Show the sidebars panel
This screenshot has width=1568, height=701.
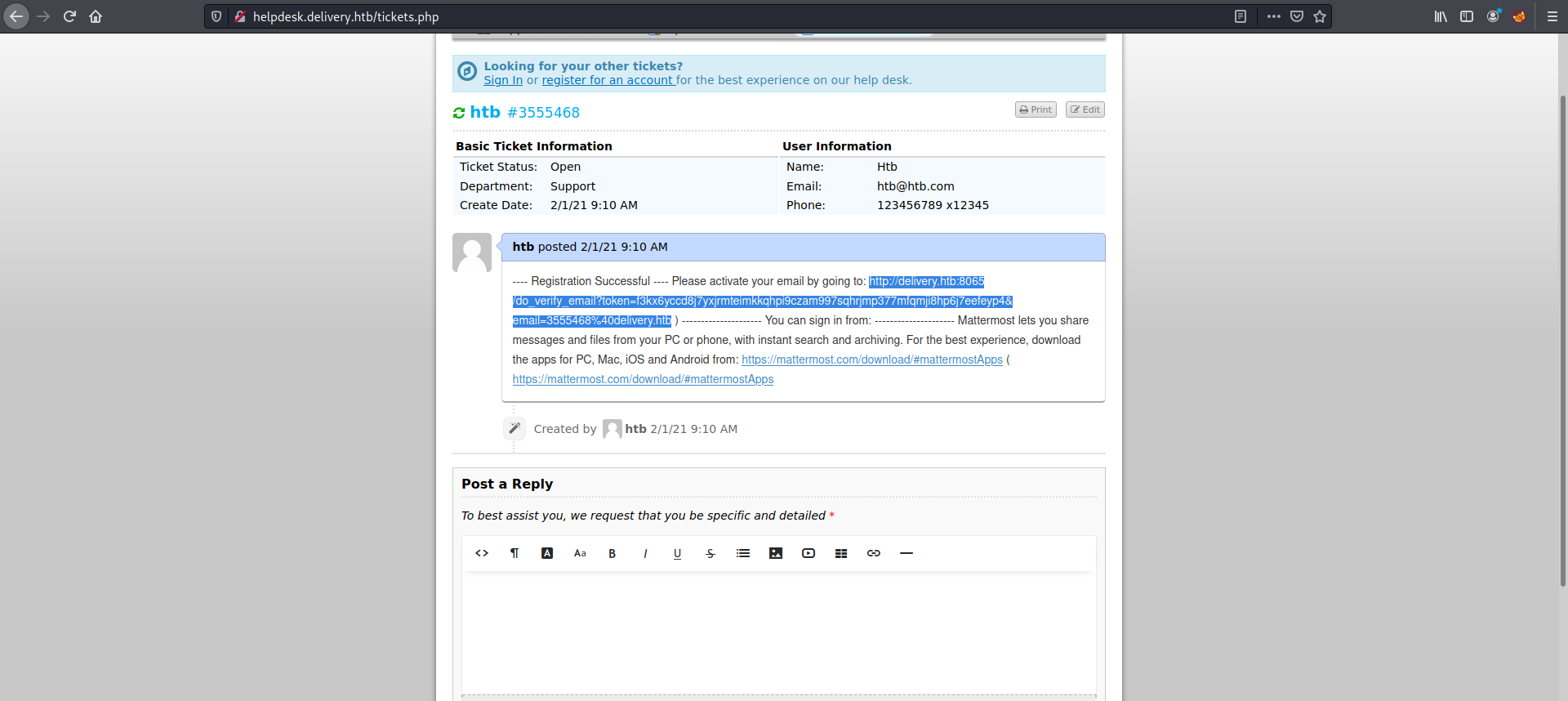click(x=1467, y=16)
